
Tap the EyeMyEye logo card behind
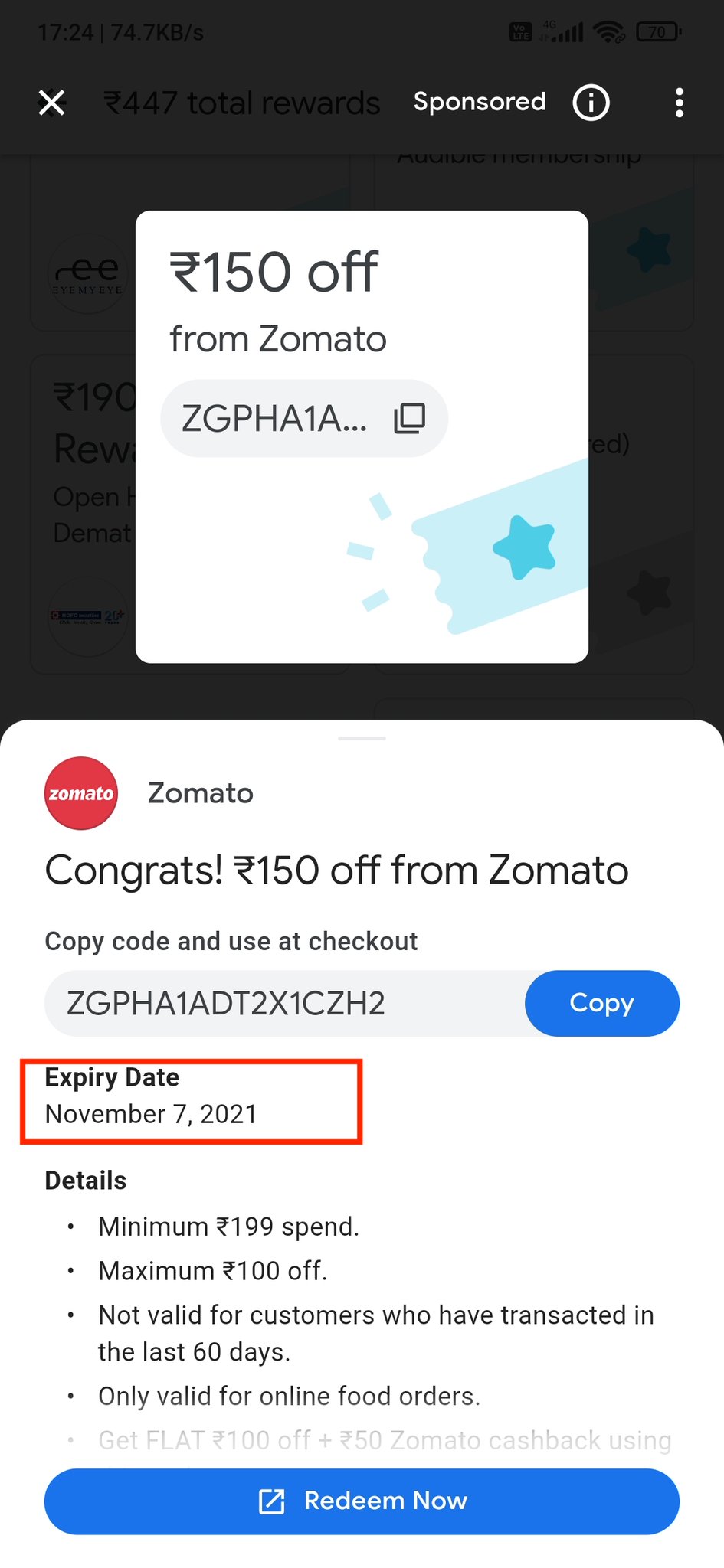(87, 274)
